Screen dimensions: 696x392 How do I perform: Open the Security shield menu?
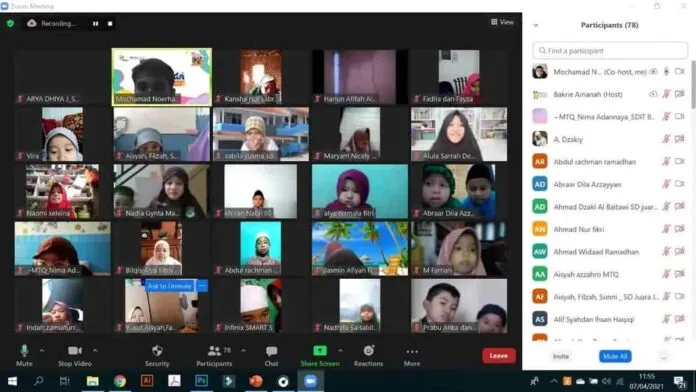pos(157,355)
